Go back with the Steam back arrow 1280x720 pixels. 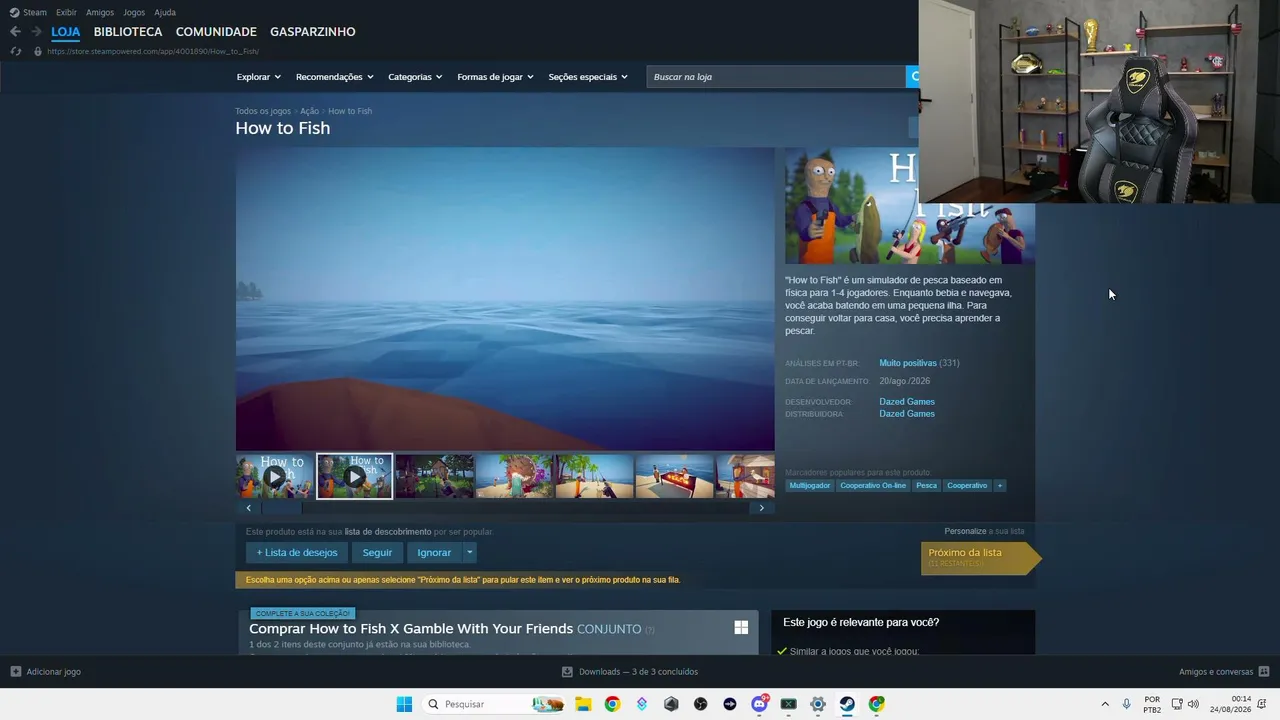click(15, 32)
